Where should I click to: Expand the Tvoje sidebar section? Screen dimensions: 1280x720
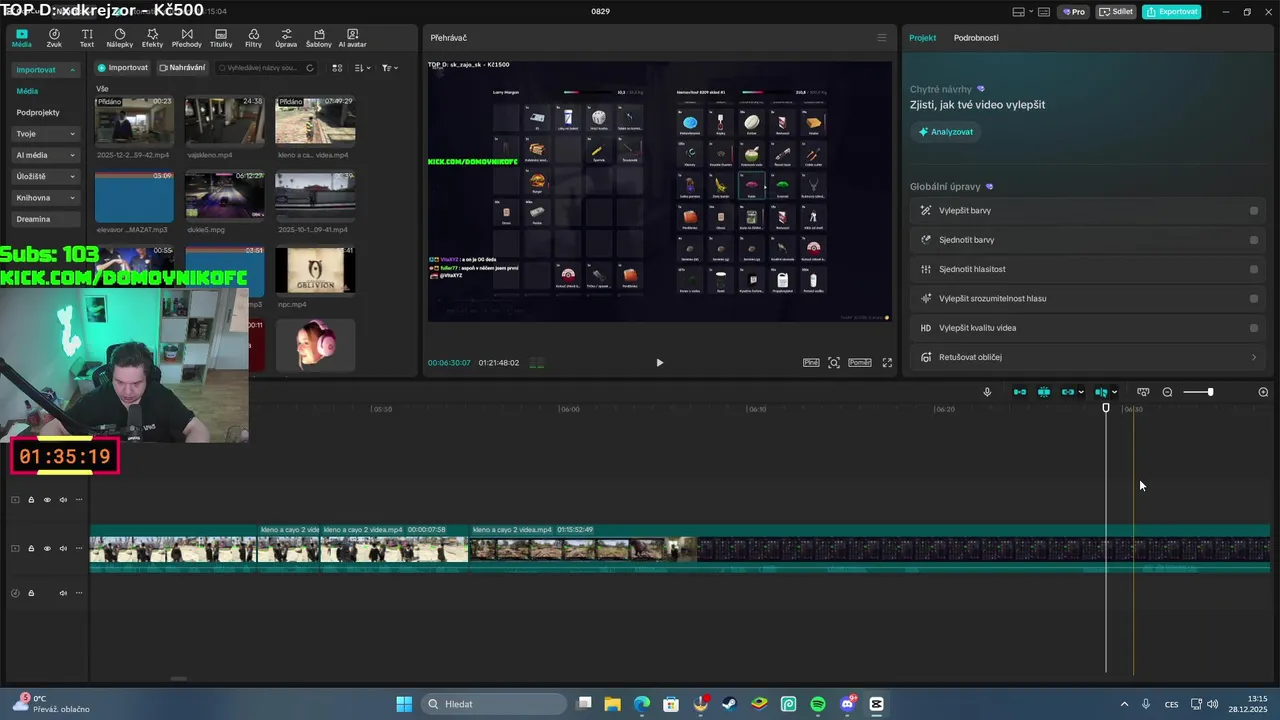72,134
